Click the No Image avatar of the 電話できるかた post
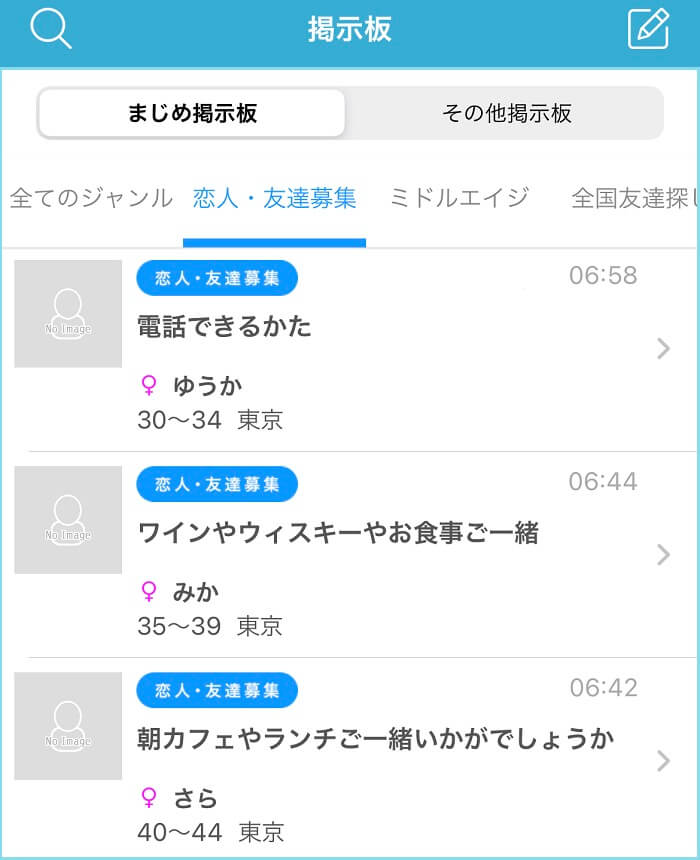This screenshot has width=700, height=860. [68, 313]
